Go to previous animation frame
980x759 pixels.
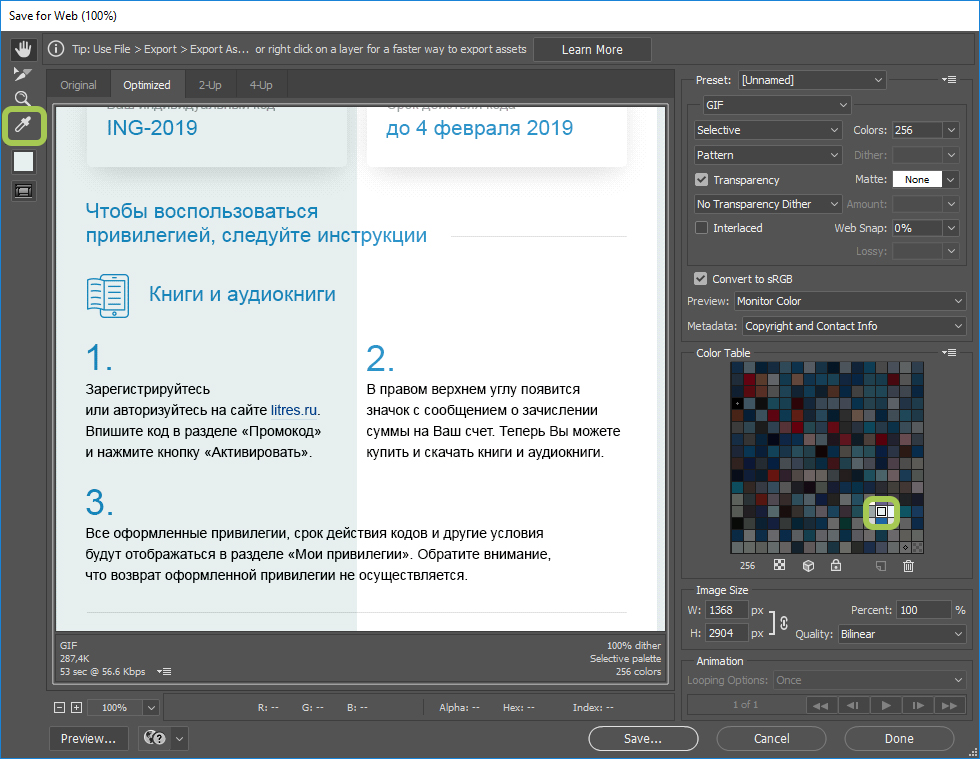(852, 705)
